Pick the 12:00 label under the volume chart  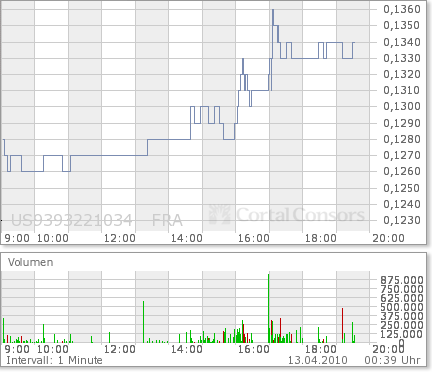[x=120, y=349]
